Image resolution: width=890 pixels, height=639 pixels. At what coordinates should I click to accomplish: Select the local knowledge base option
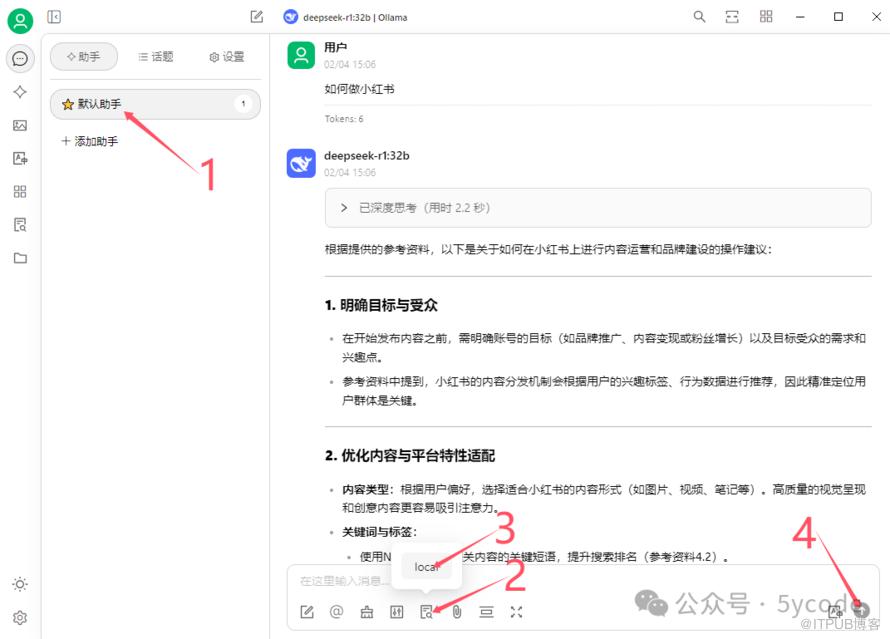[427, 566]
